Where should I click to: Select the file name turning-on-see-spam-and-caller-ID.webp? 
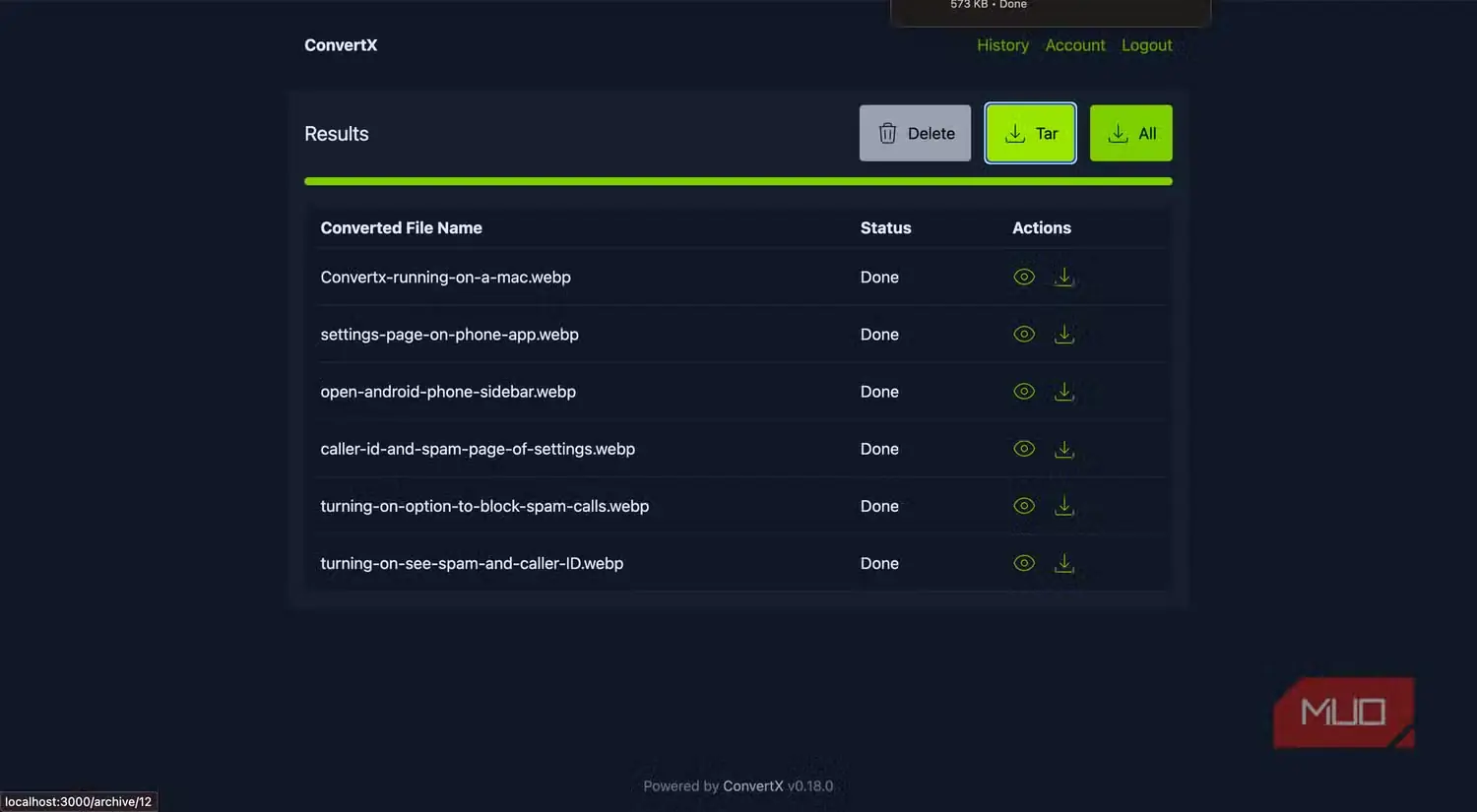coord(472,563)
